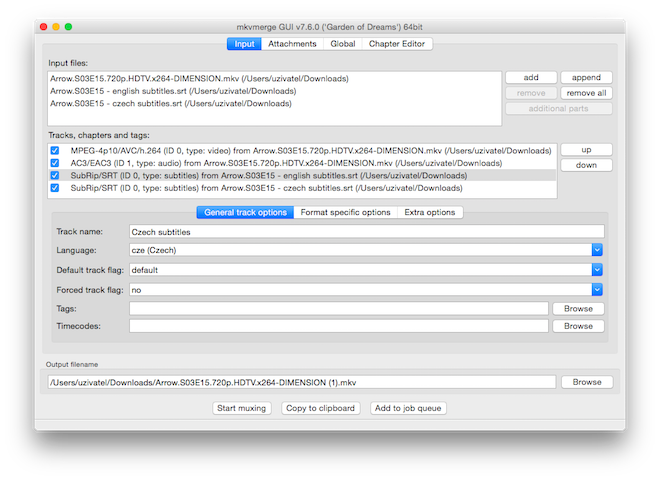Switch to the Global tab
The height and width of the screenshot is (480, 660).
343,44
